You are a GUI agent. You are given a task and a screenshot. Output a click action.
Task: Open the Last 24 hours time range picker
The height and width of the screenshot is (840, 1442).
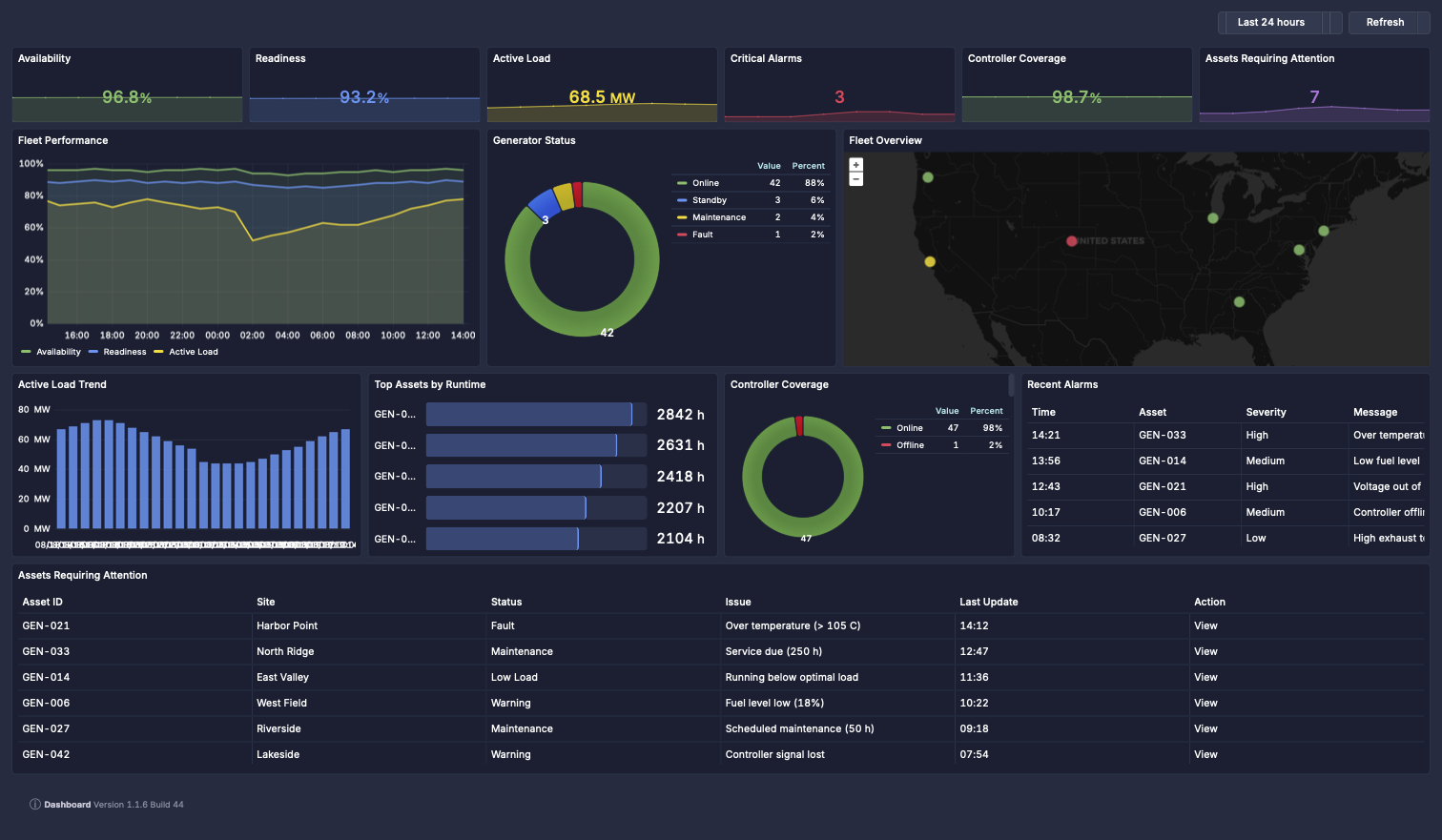(x=1270, y=22)
